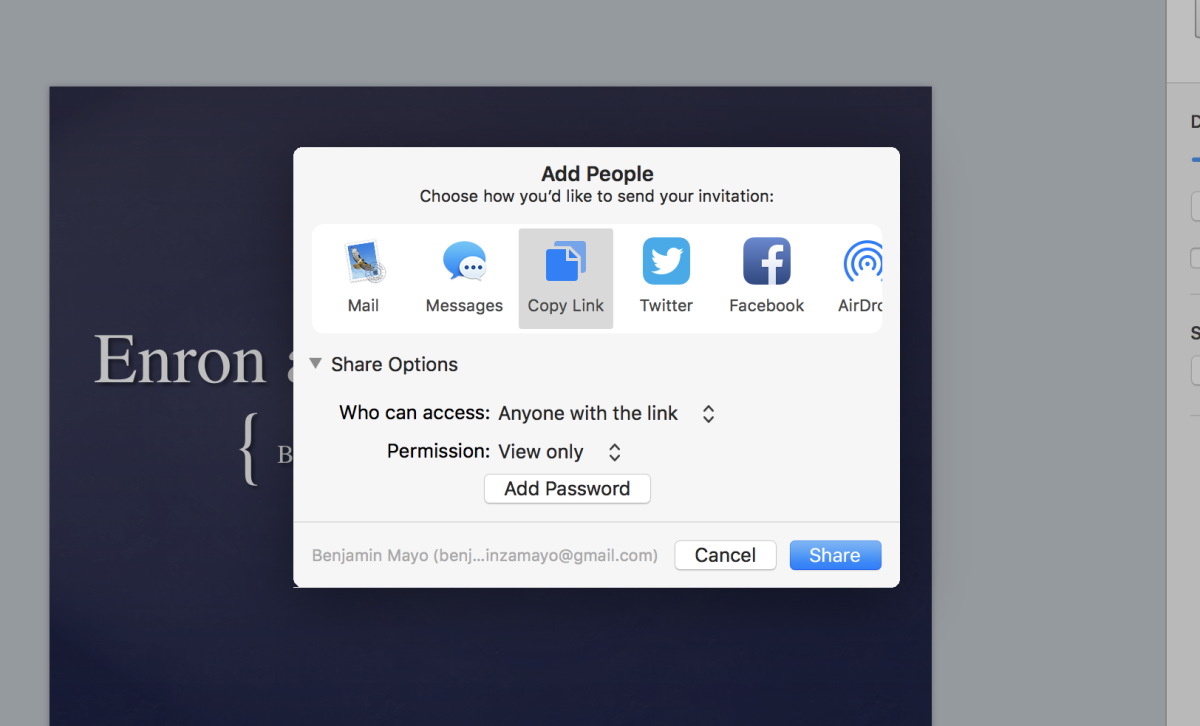Viewport: 1200px width, 726px height.
Task: Toggle the partially visible inspector checkbox
Action: (x=1195, y=258)
